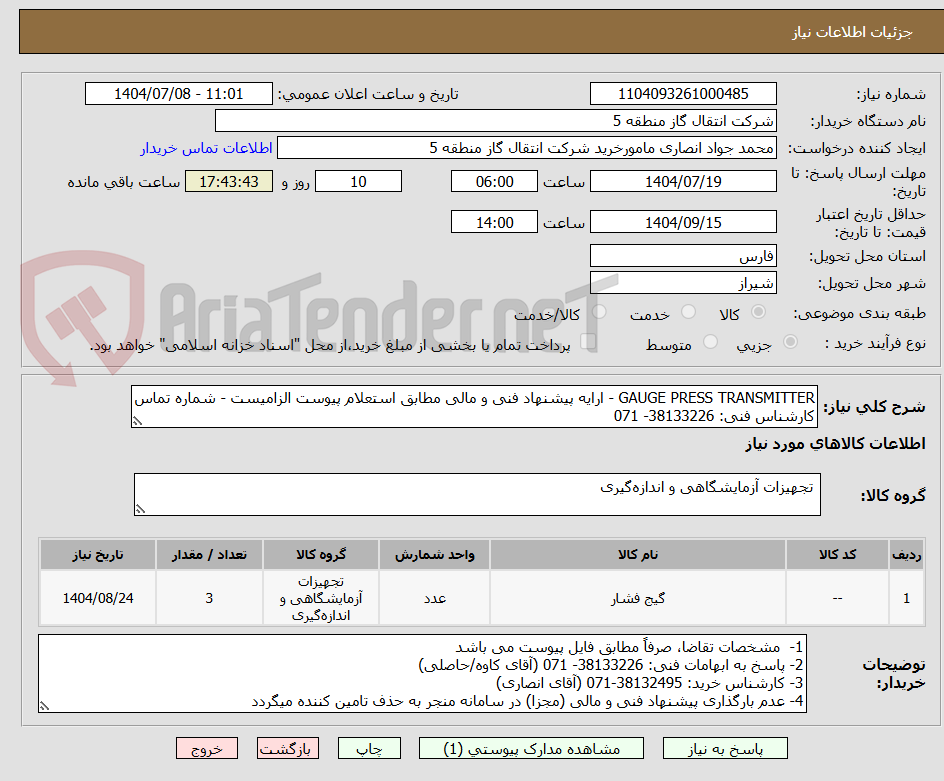The image size is (944, 781).
Task: Click the روز field containing 10
Action: coord(358,181)
